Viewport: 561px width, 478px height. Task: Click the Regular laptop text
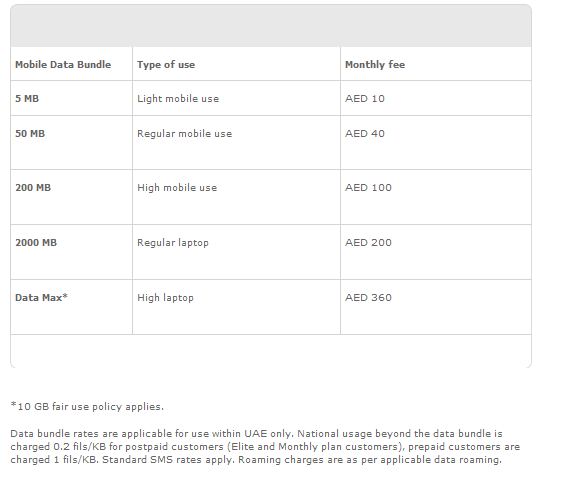[173, 243]
